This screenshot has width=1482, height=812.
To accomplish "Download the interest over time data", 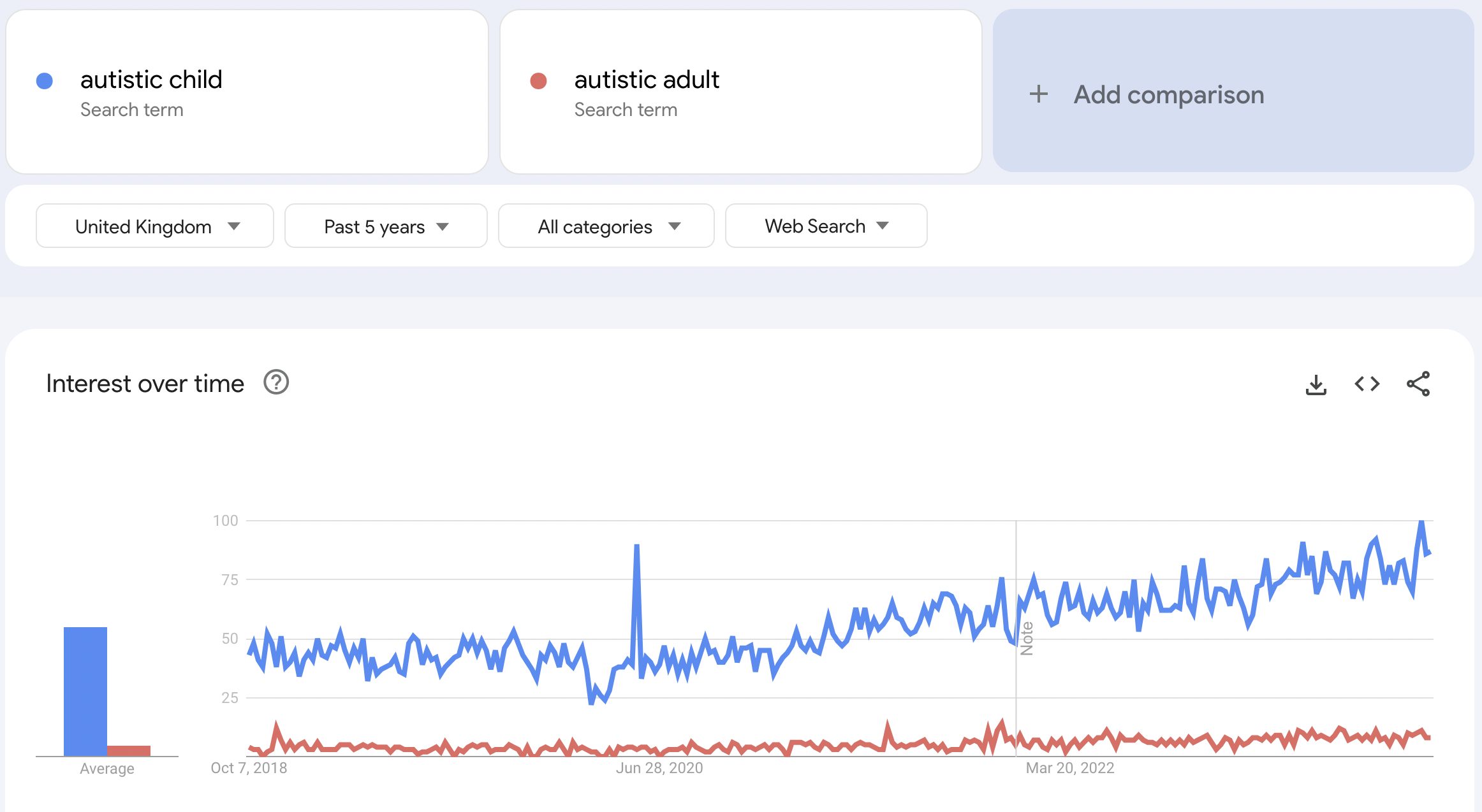I will [1316, 384].
